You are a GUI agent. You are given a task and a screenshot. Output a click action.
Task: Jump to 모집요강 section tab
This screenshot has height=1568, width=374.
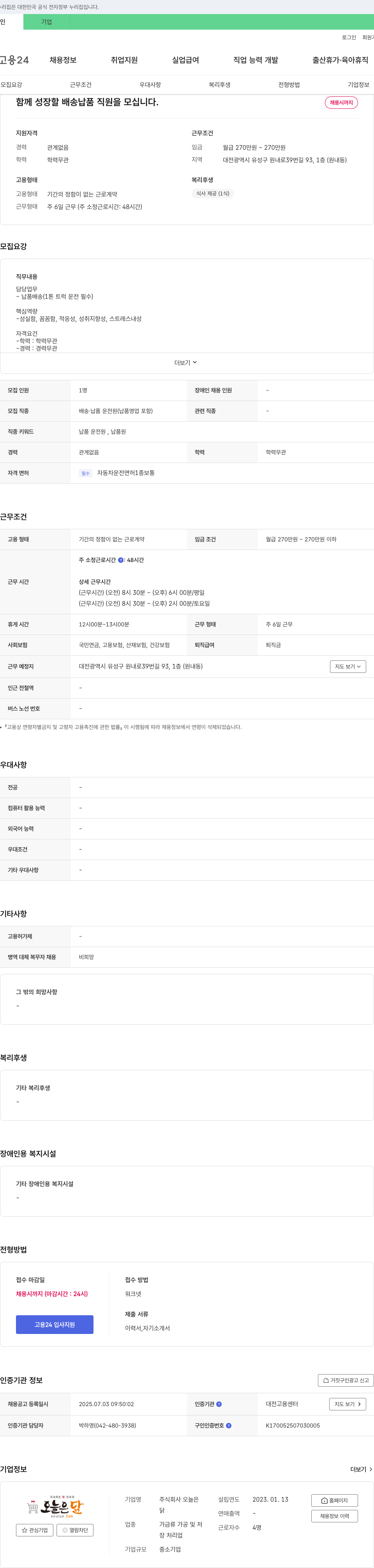tap(12, 85)
